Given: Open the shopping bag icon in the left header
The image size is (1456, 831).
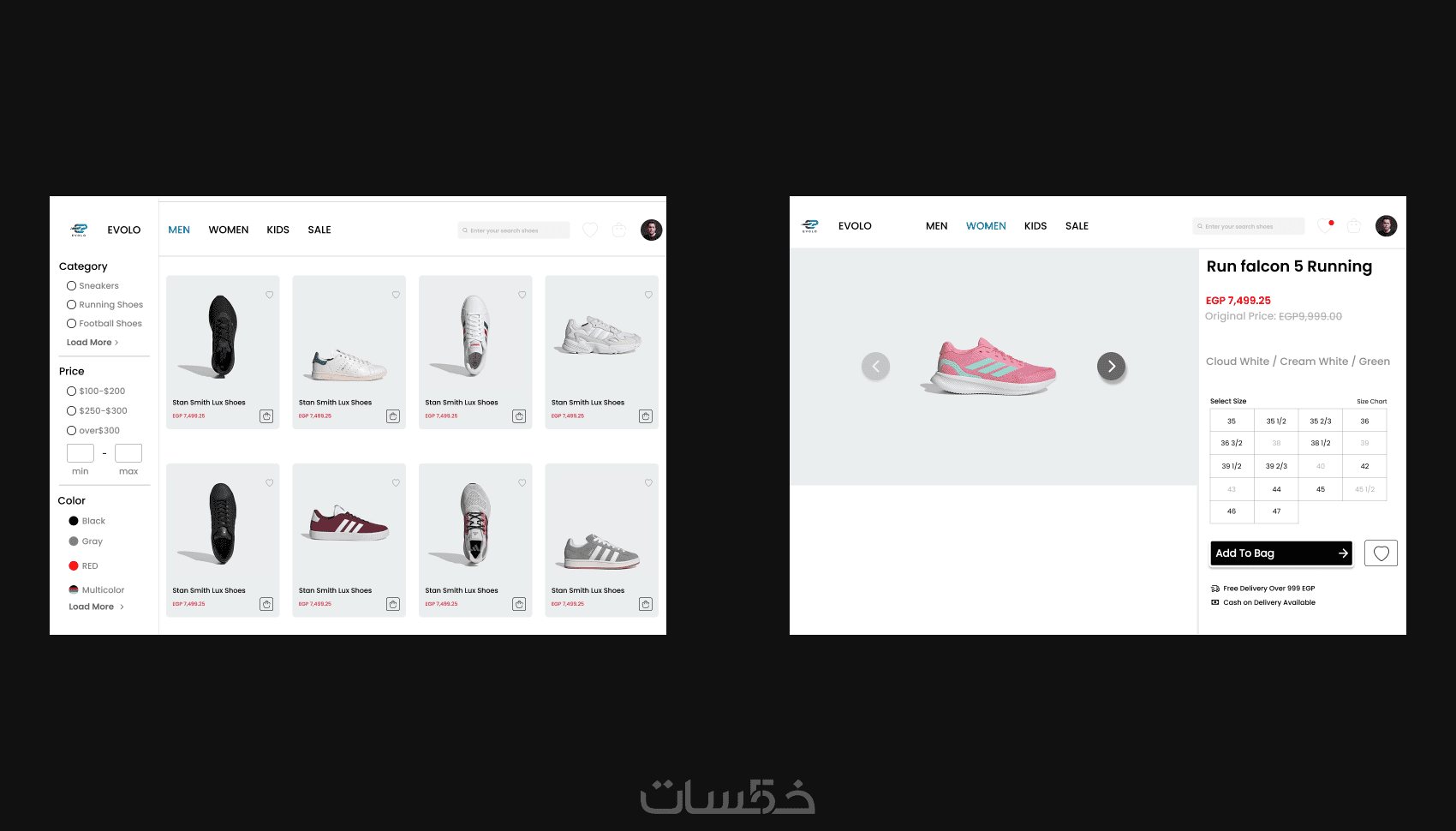Looking at the screenshot, I should point(619,230).
